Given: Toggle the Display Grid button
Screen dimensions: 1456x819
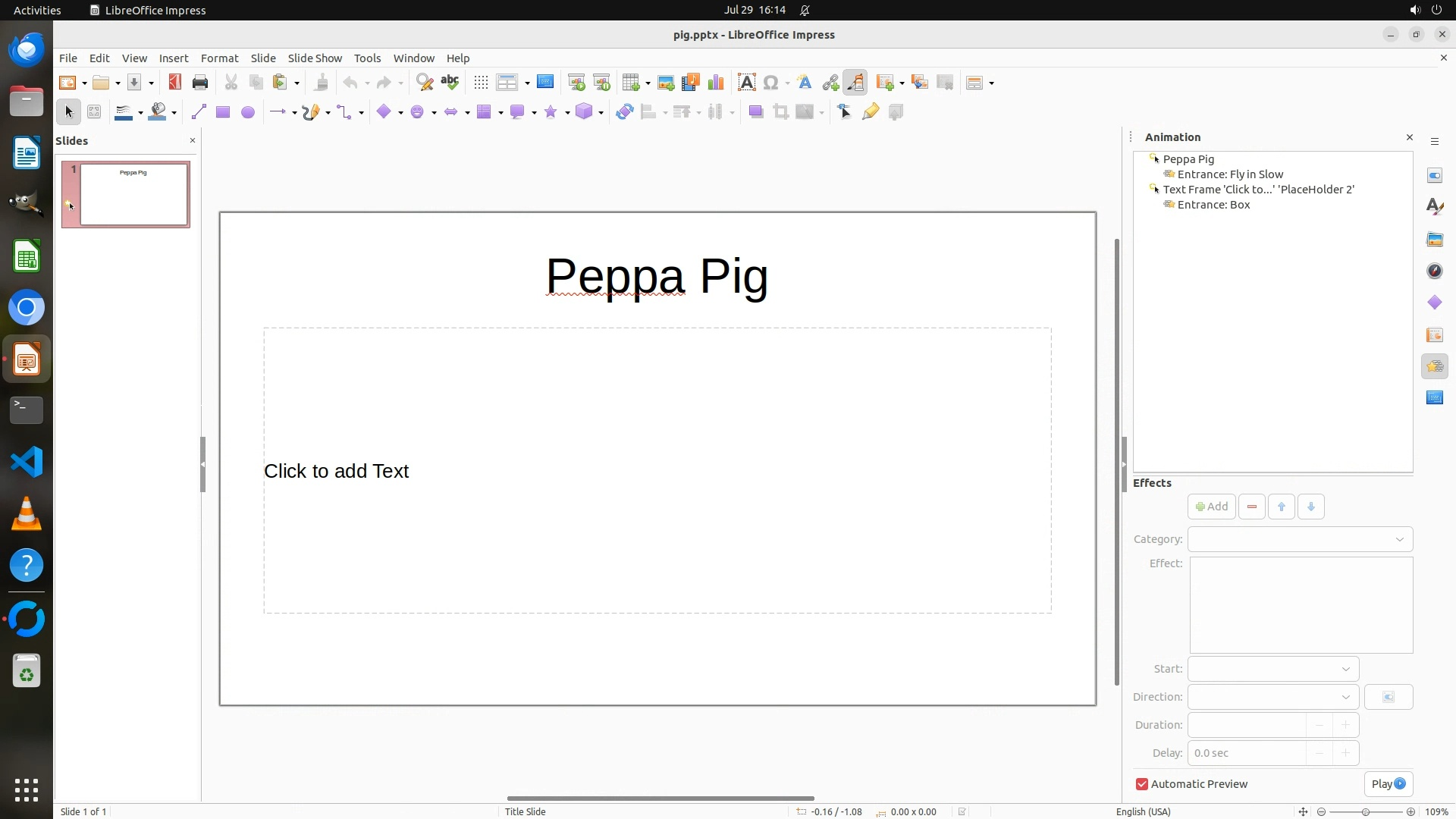Looking at the screenshot, I should pos(481,83).
